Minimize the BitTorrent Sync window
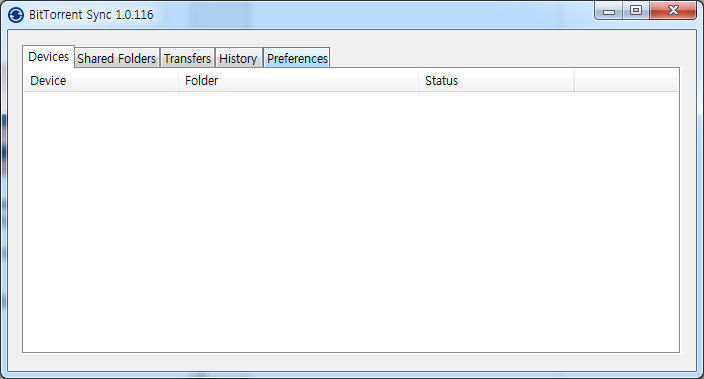 click(x=609, y=11)
